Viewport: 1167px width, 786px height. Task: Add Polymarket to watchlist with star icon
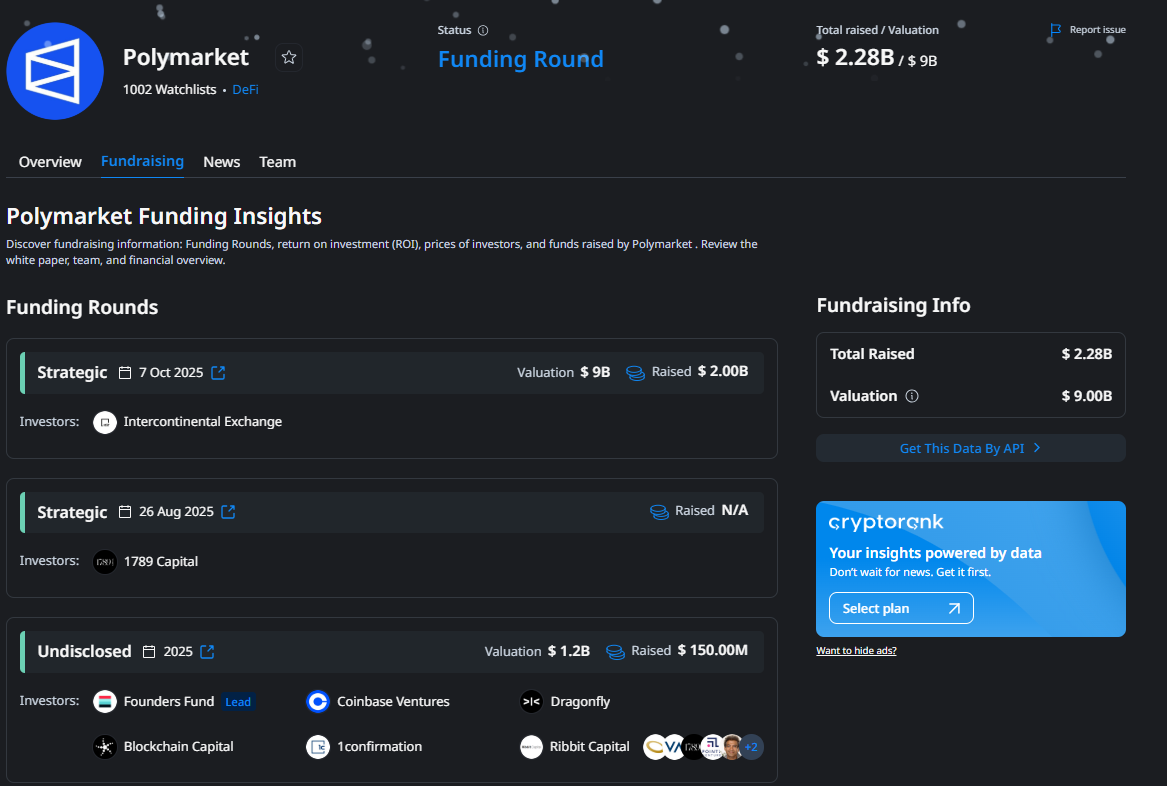coord(289,57)
